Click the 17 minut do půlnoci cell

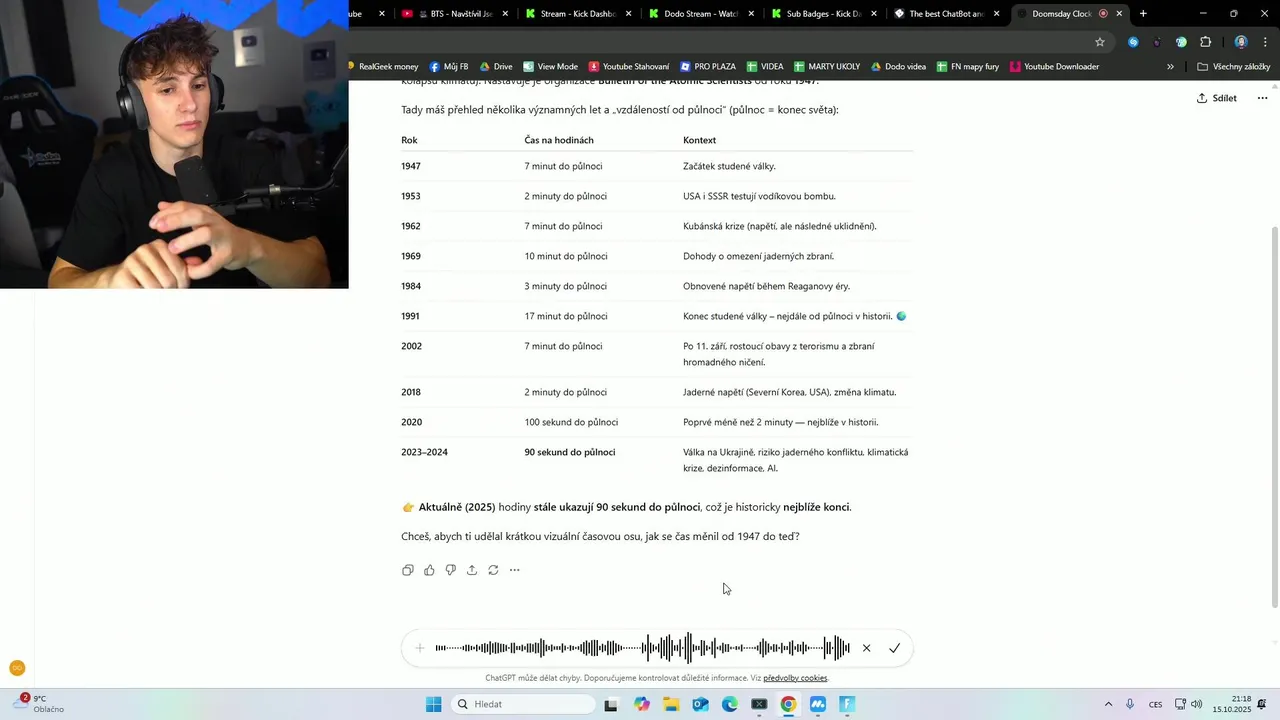(566, 316)
